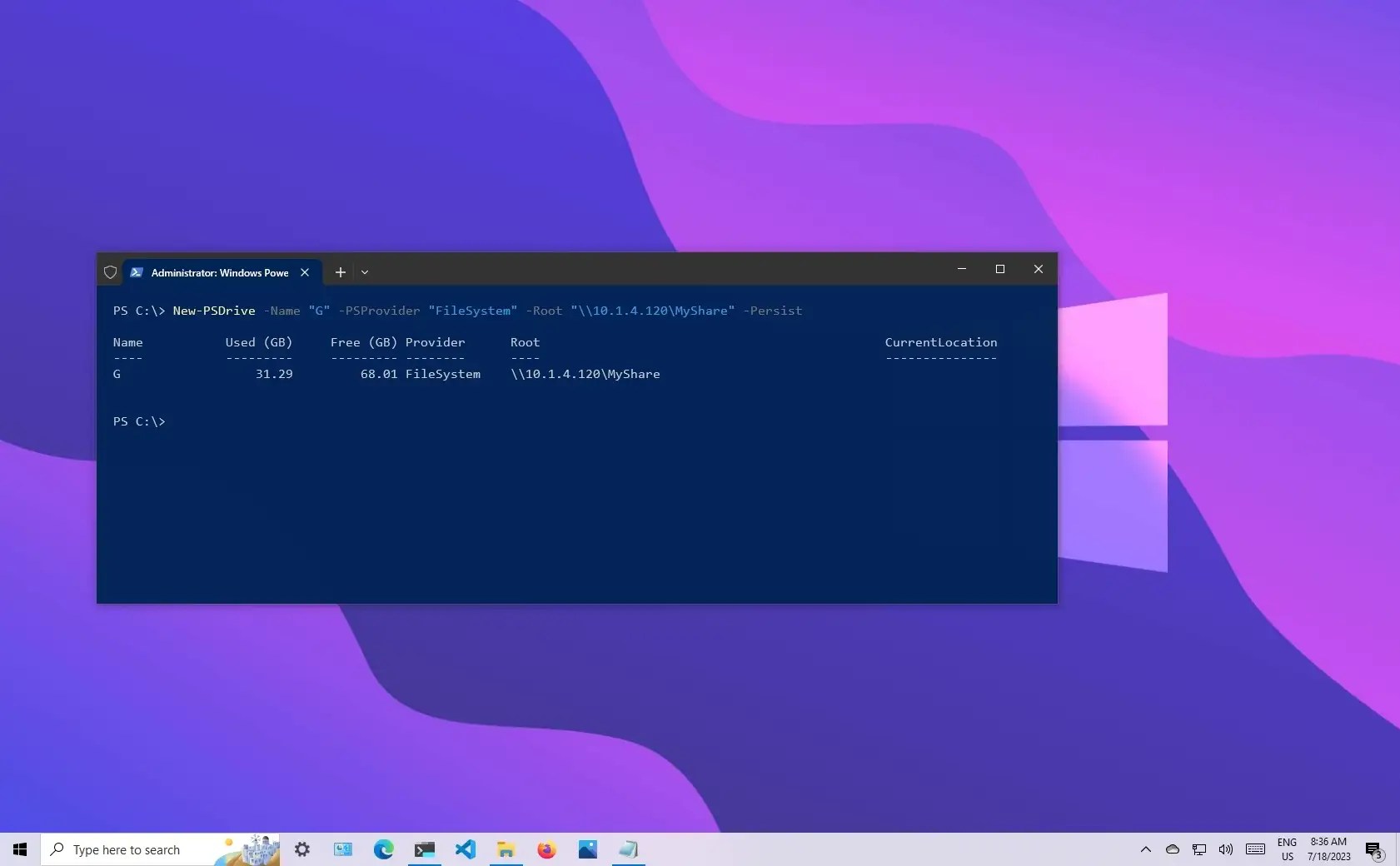Viewport: 1400px width, 866px height.
Task: Click the shield icon on the terminal title bar
Action: point(111,272)
